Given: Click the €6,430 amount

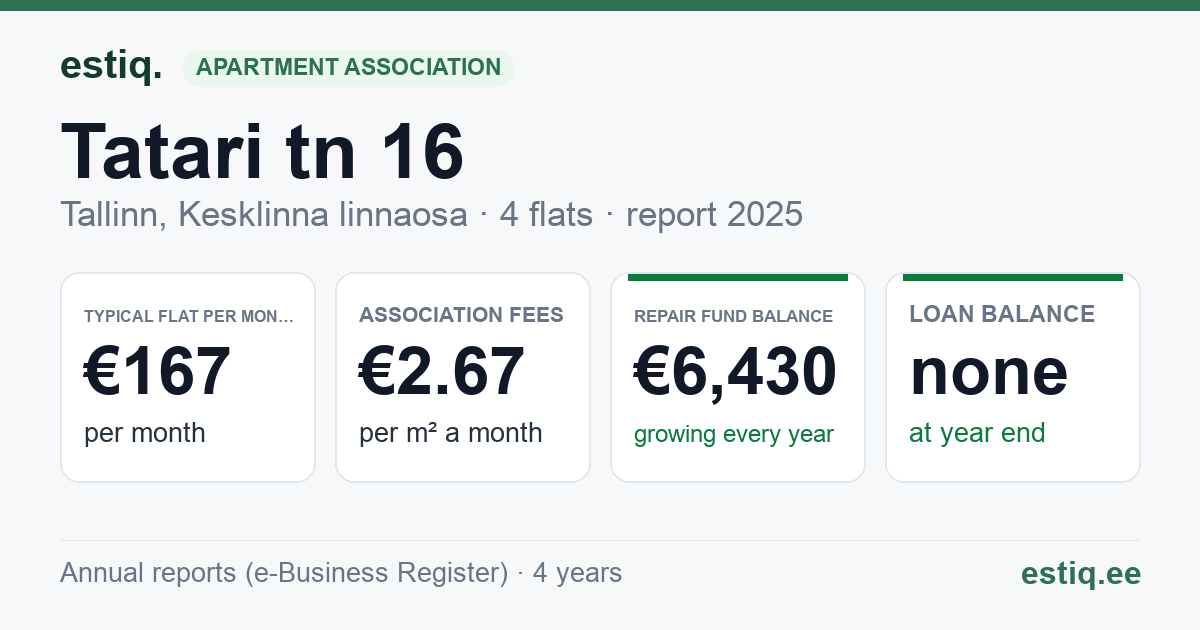Looking at the screenshot, I should pos(736,371).
